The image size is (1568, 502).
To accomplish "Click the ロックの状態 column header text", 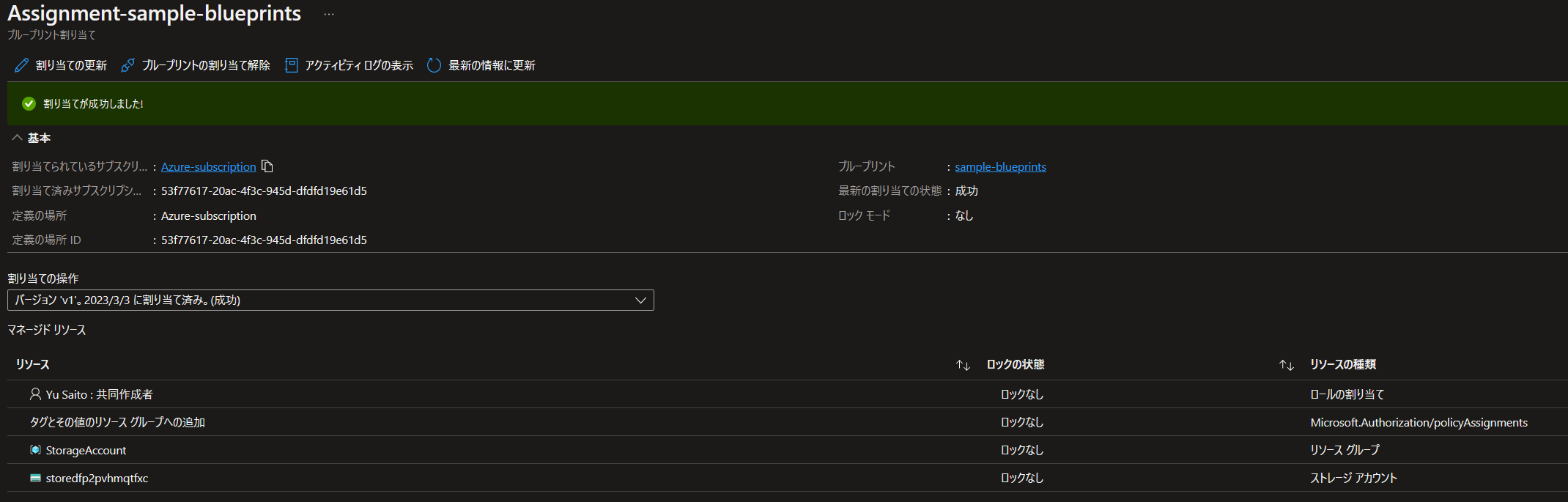I will click(1016, 364).
